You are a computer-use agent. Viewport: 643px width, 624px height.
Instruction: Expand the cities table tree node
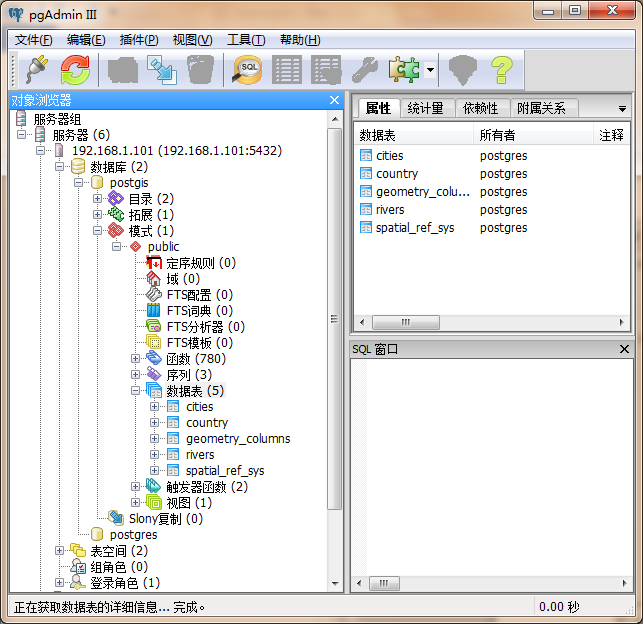(x=155, y=407)
